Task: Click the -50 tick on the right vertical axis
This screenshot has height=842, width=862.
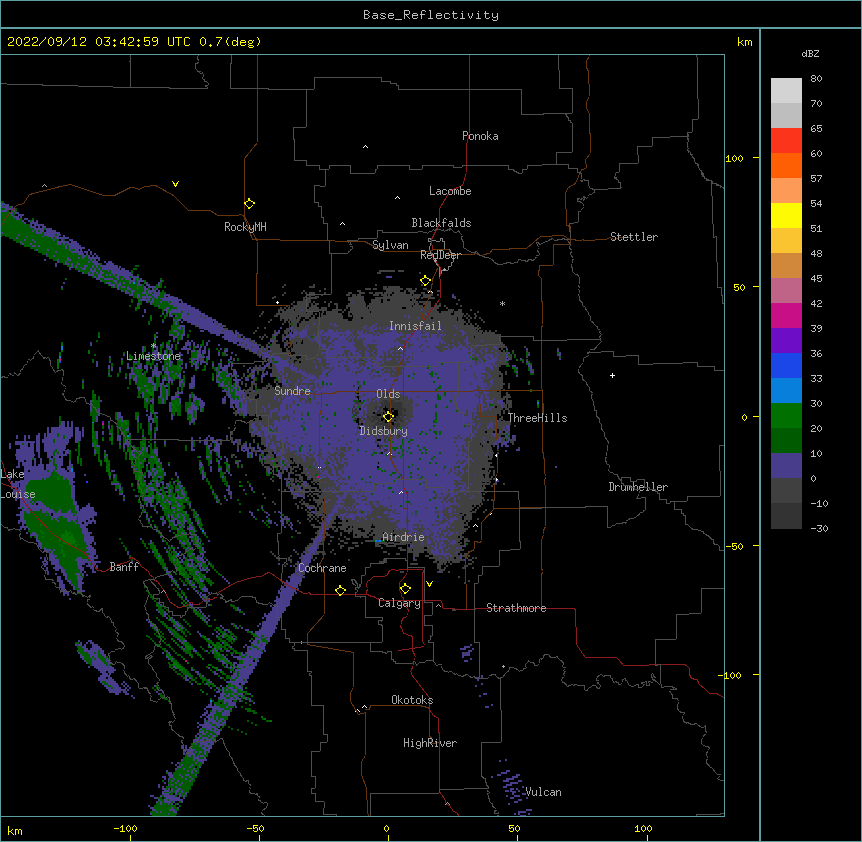Action: coord(734,546)
